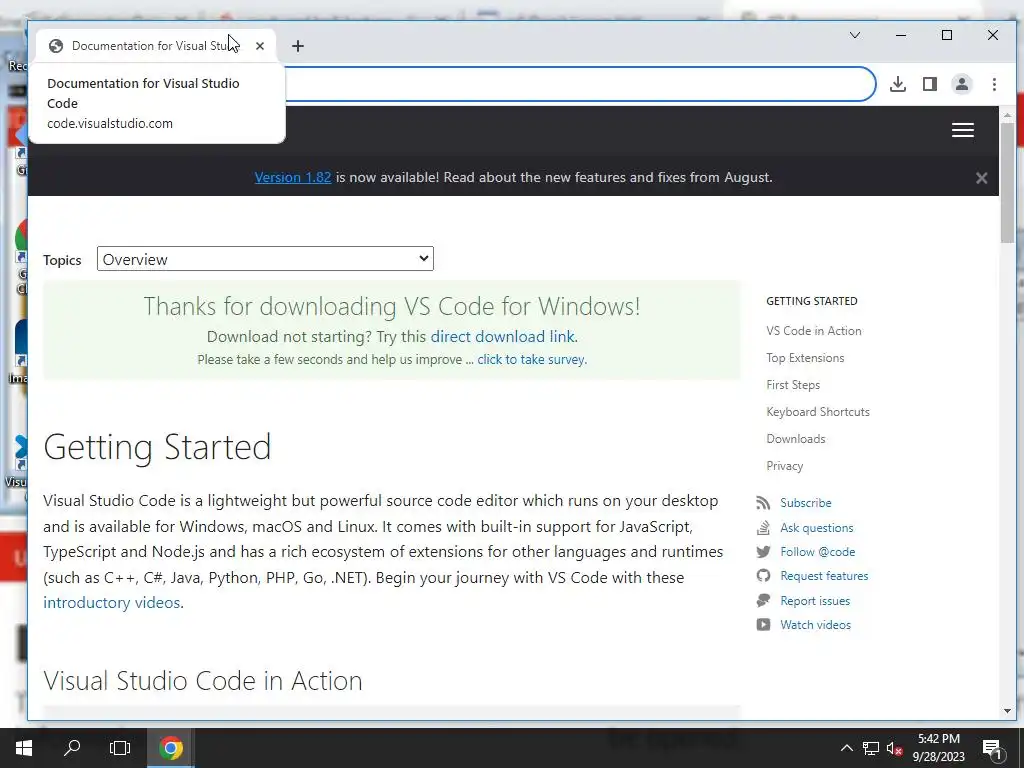Click Chrome icon on taskbar
The width and height of the screenshot is (1024, 768).
pyautogui.click(x=170, y=748)
